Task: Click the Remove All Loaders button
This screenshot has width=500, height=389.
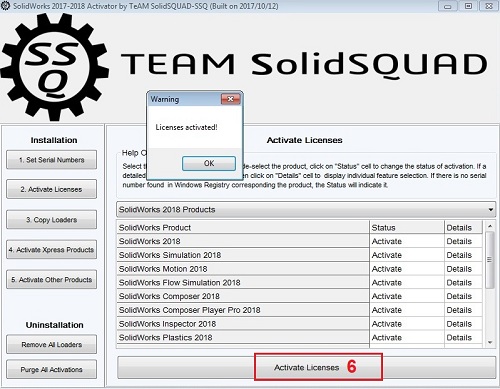Action: (51, 344)
